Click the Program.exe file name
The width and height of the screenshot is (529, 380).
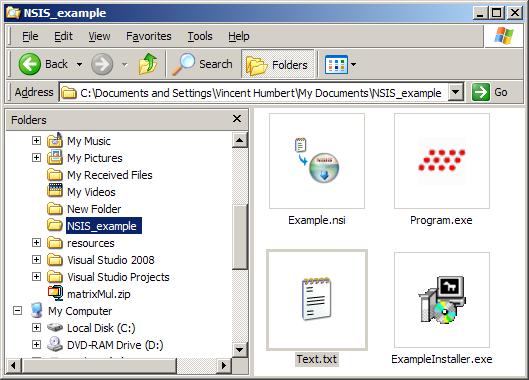tap(441, 220)
